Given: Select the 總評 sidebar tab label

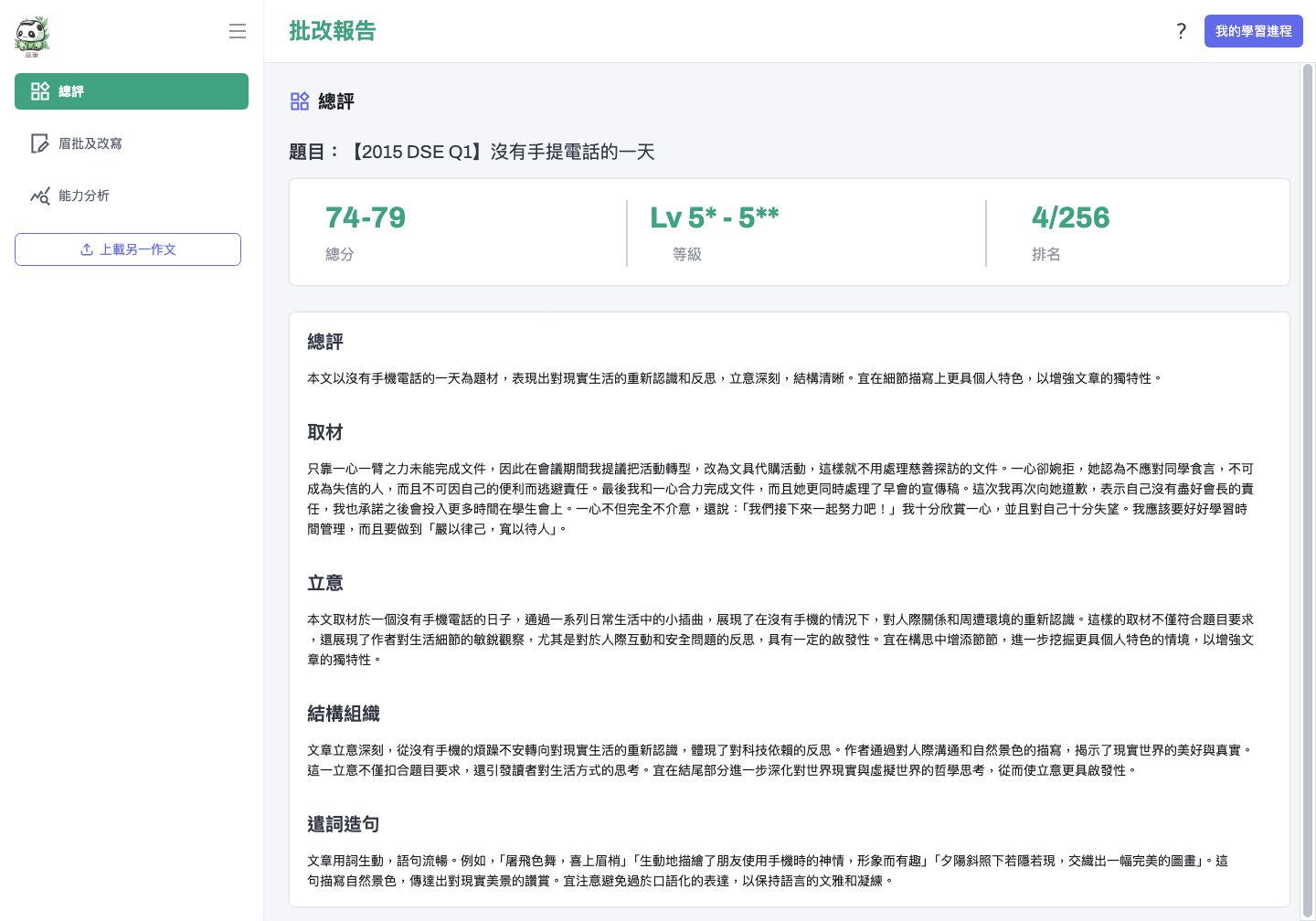Looking at the screenshot, I should [71, 91].
